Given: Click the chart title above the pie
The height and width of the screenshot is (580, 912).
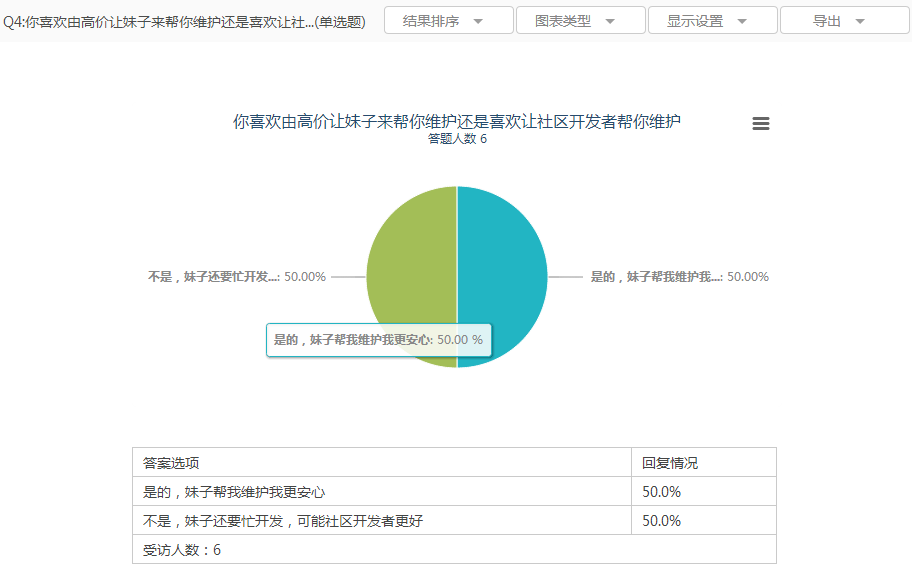Looking at the screenshot, I should coord(457,122).
